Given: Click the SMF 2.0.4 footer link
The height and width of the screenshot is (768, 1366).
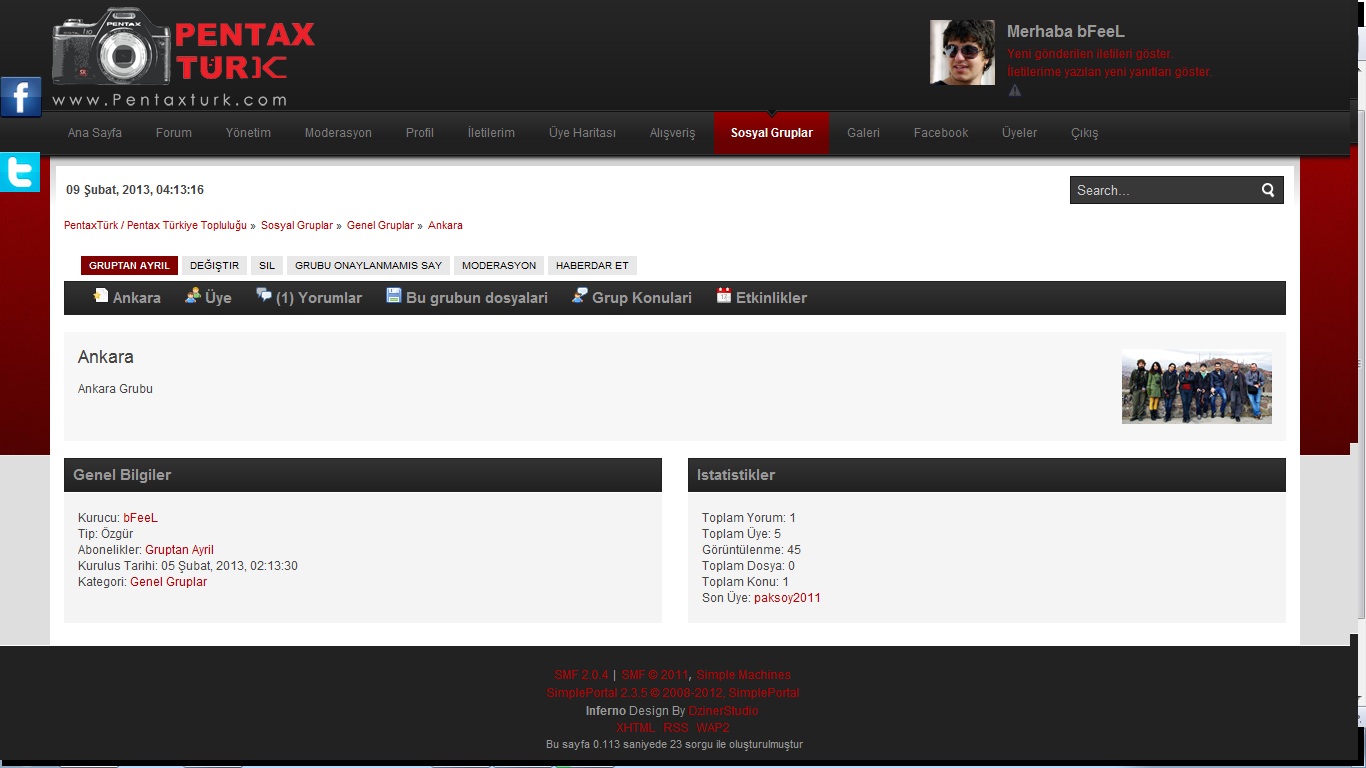Looking at the screenshot, I should coord(581,675).
